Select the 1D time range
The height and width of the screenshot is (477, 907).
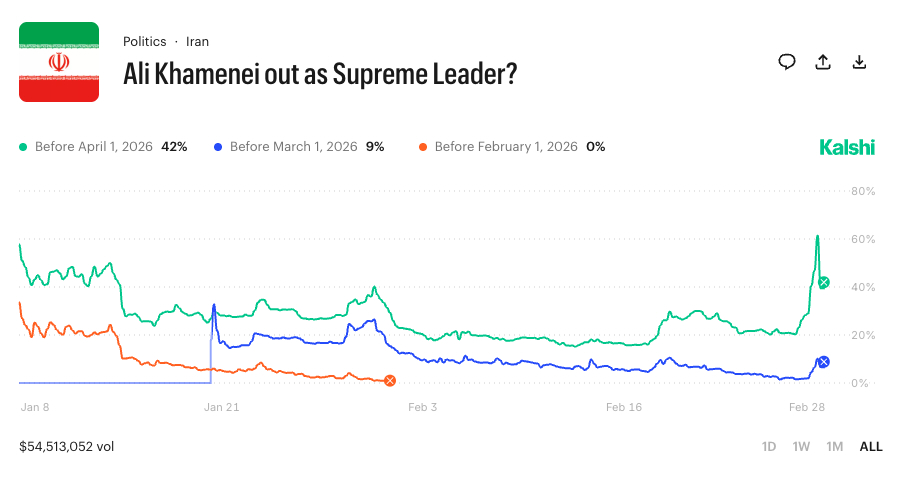pyautogui.click(x=769, y=446)
